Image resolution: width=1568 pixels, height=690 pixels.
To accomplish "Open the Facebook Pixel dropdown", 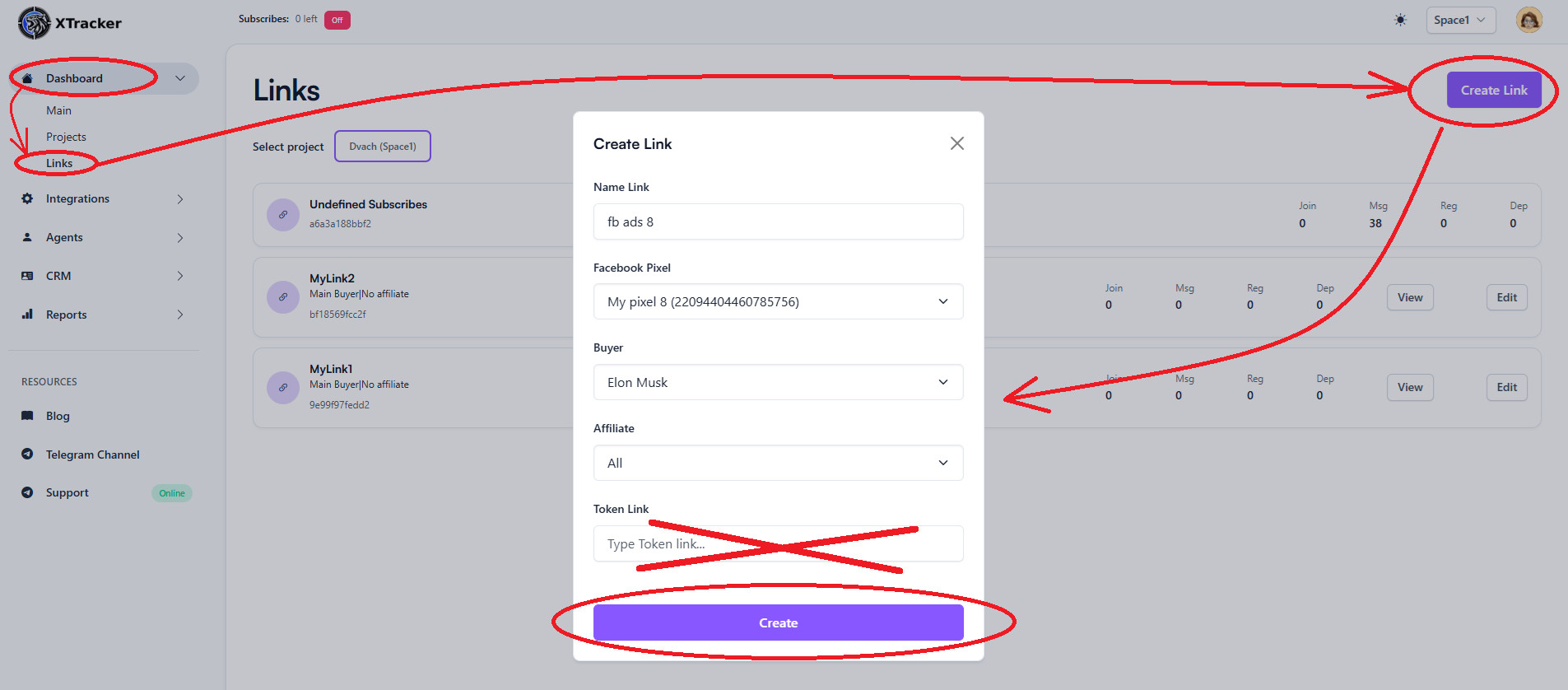I will coord(778,301).
